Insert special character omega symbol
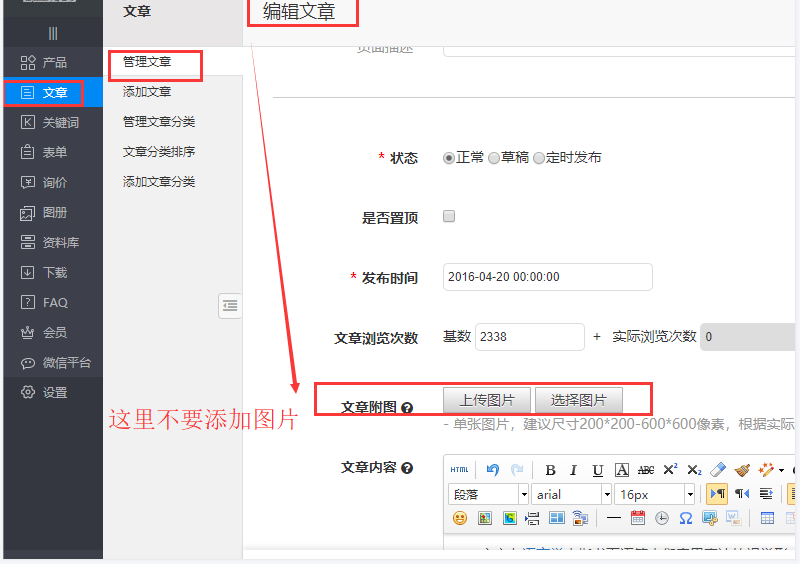The height and width of the screenshot is (564, 800). coord(686,518)
